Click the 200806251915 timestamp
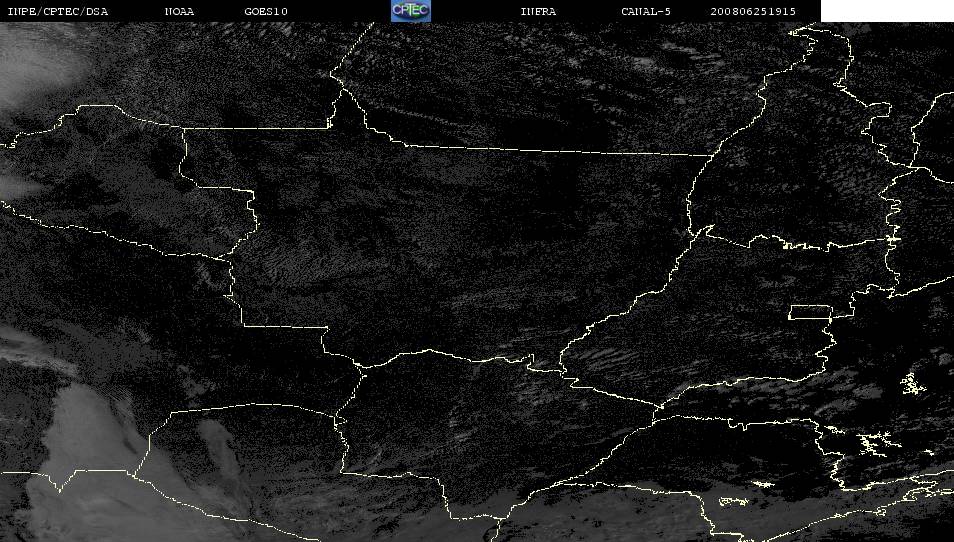954x542 pixels. click(x=753, y=12)
